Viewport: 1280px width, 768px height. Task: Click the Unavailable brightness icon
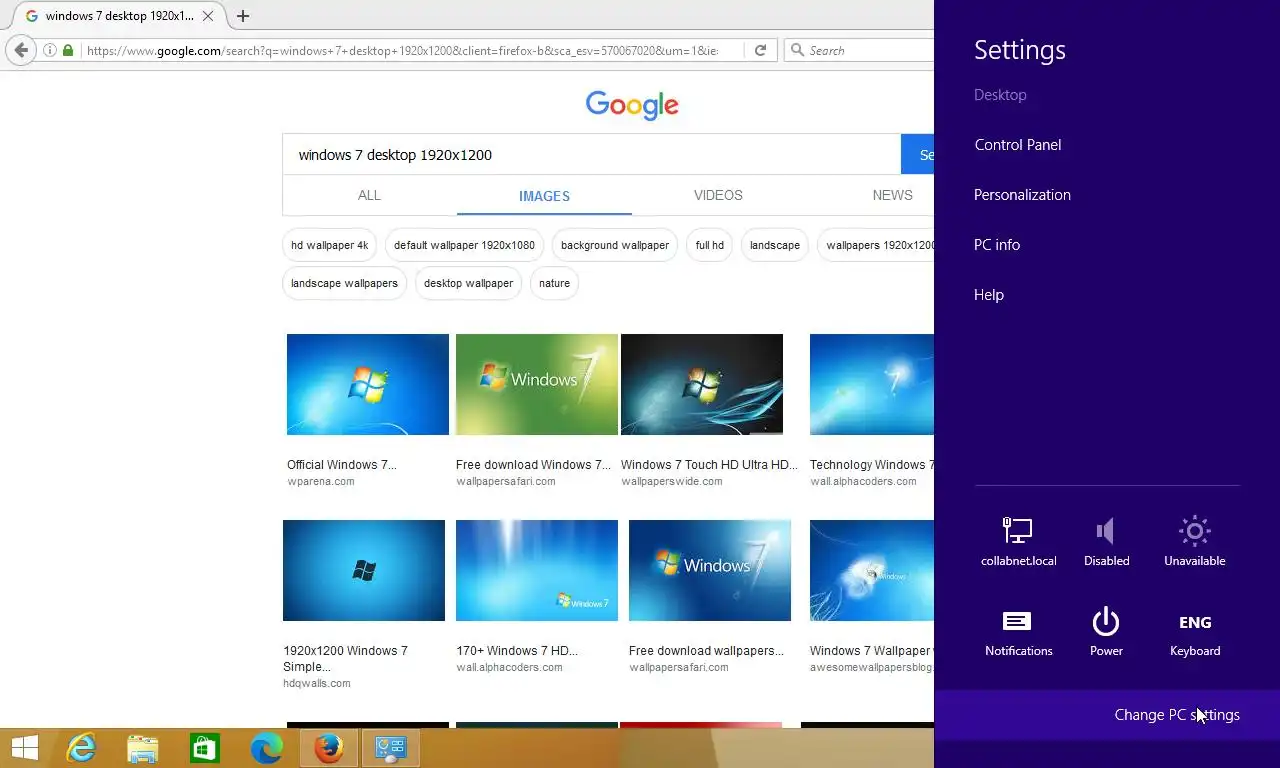point(1194,542)
